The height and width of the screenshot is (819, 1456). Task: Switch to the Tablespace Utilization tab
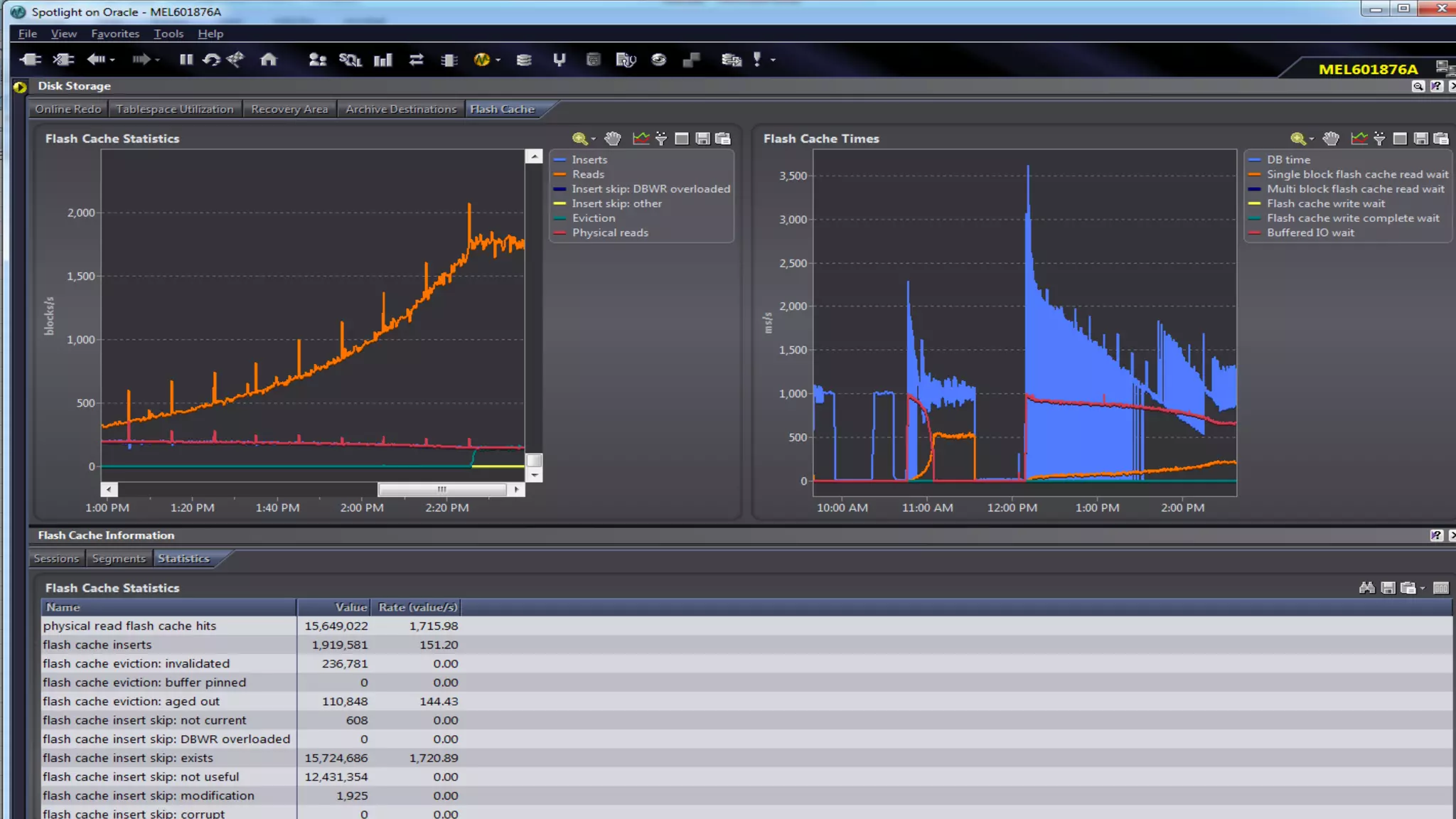click(x=174, y=109)
